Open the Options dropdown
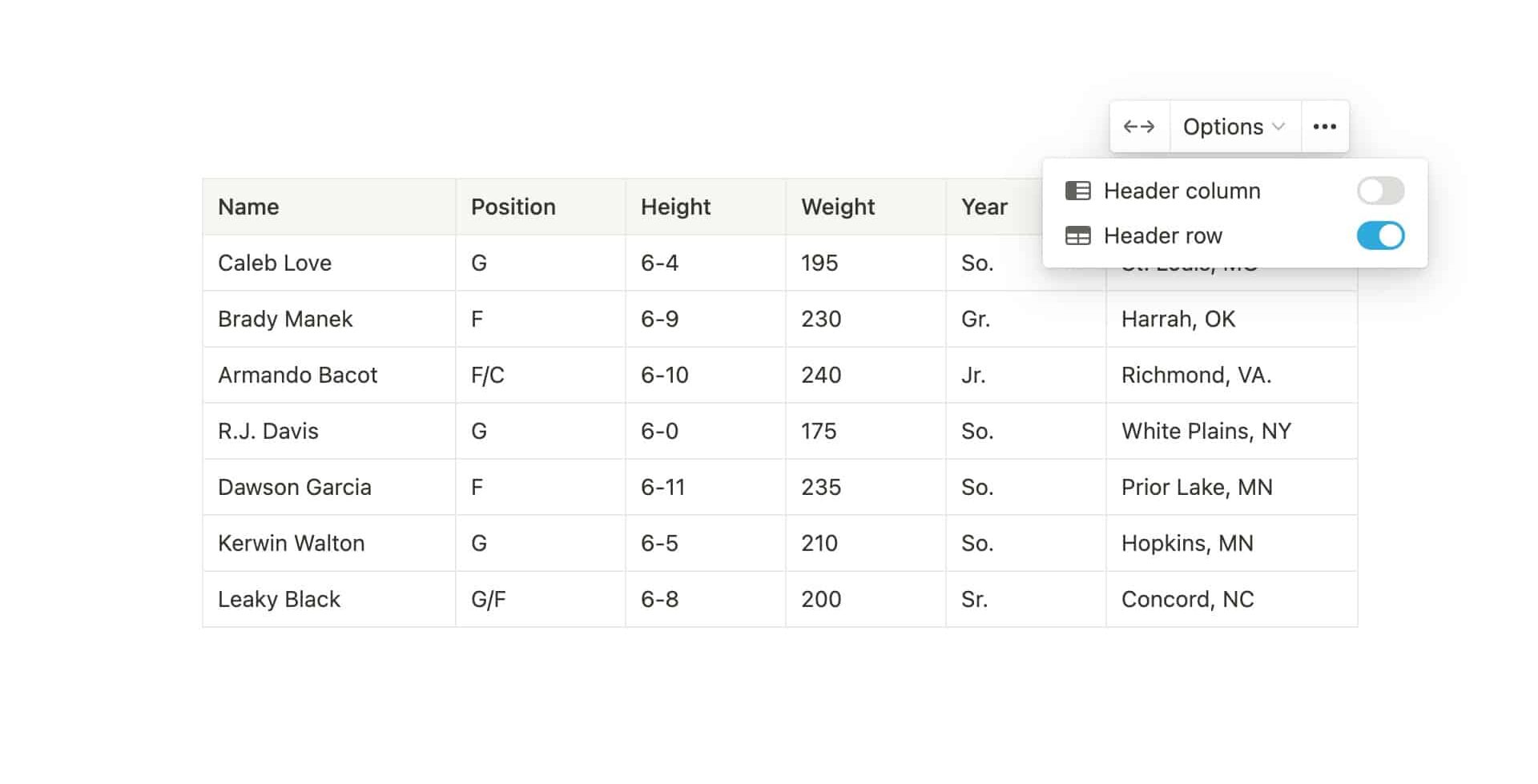Image resolution: width=1538 pixels, height=784 pixels. point(1235,127)
